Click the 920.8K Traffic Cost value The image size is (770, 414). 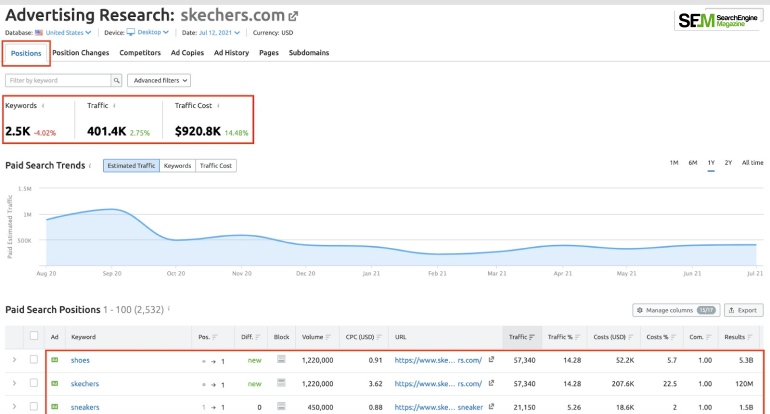tap(198, 131)
